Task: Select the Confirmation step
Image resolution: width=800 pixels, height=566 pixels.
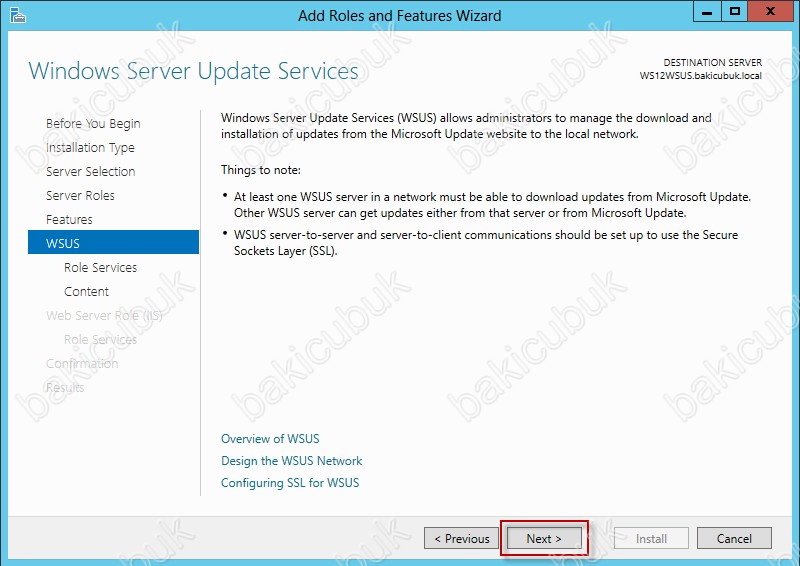Action: 82,363
